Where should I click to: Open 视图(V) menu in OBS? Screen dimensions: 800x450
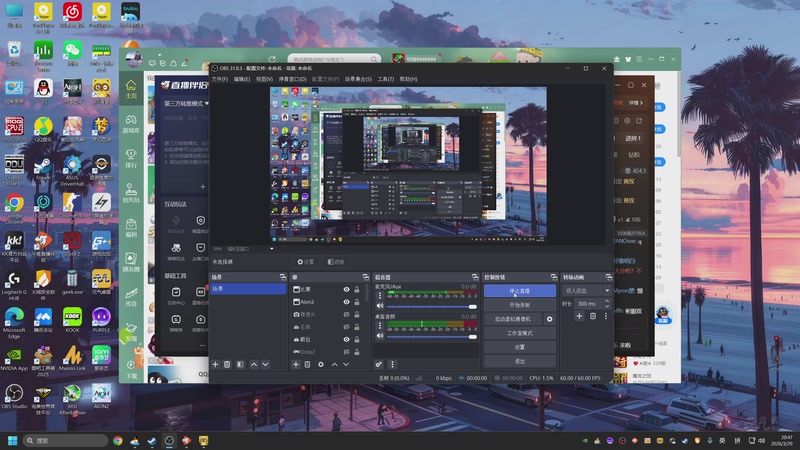264,79
